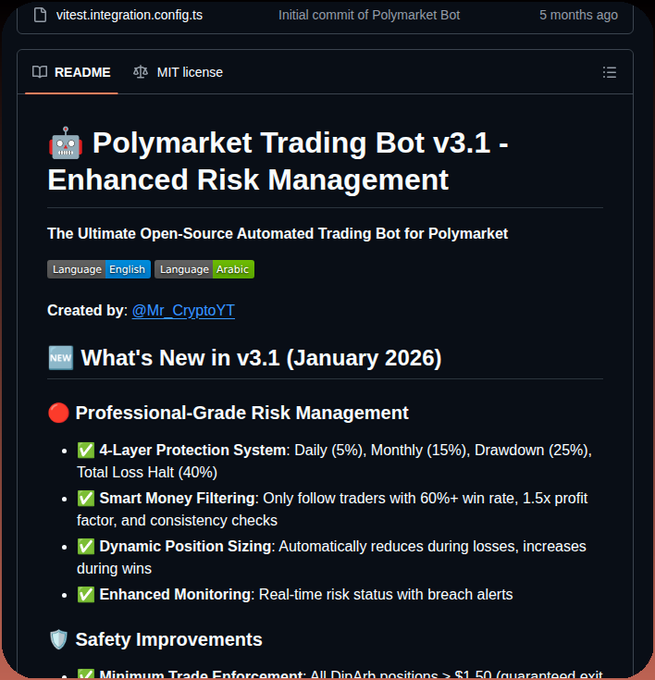Image resolution: width=655 pixels, height=680 pixels.
Task: Open the vitest.integration.config.ts file
Action: pos(129,15)
